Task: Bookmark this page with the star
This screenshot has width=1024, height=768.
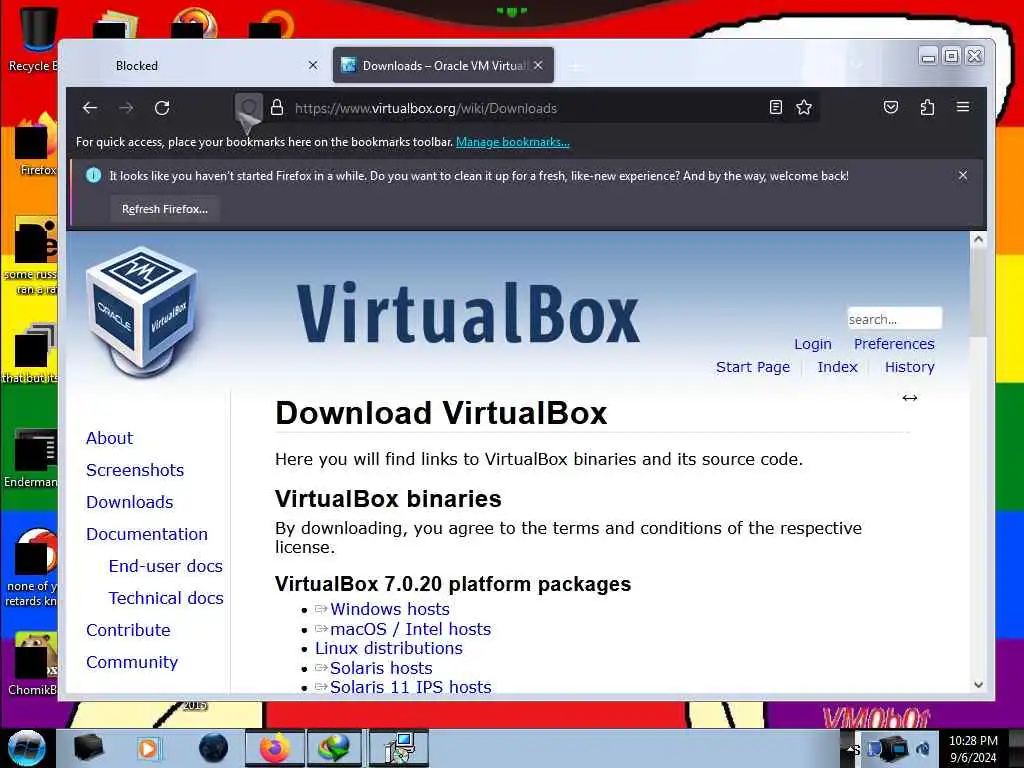Action: pos(804,107)
